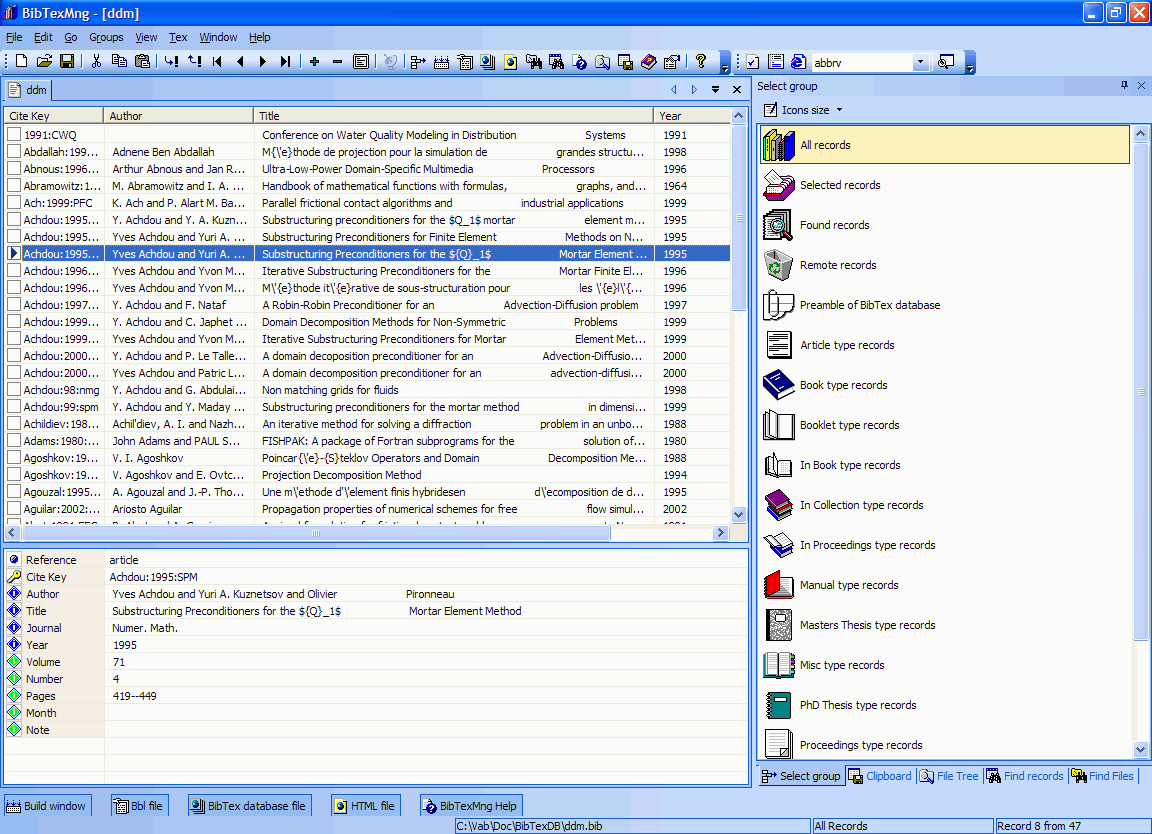Copy using the toolbar copy icon
Viewport: 1152px width, 834px height.
pyautogui.click(x=119, y=62)
